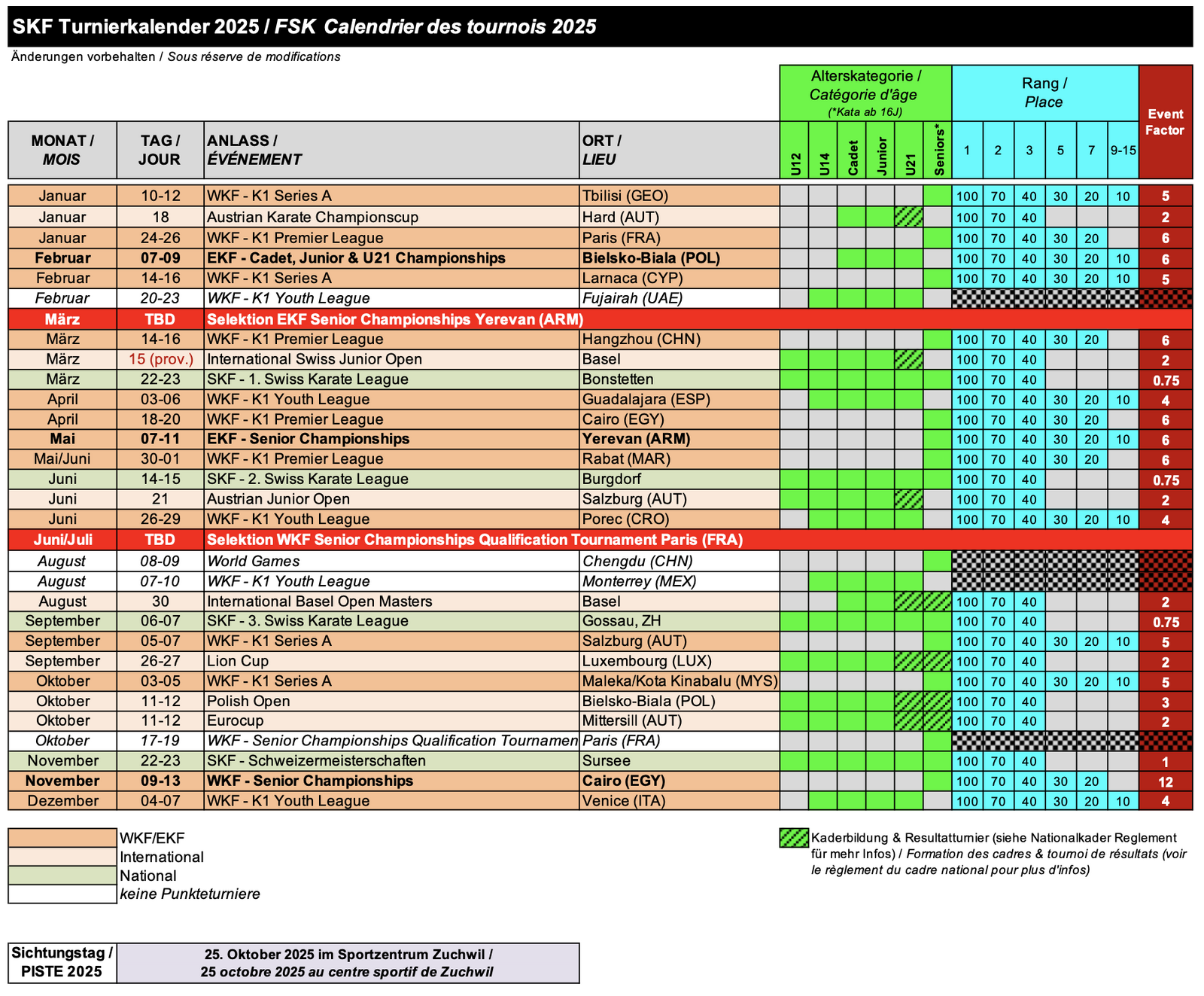The height and width of the screenshot is (996, 1204).
Task: Select the MONAT / MOIS column header
Action: pyautogui.click(x=62, y=150)
